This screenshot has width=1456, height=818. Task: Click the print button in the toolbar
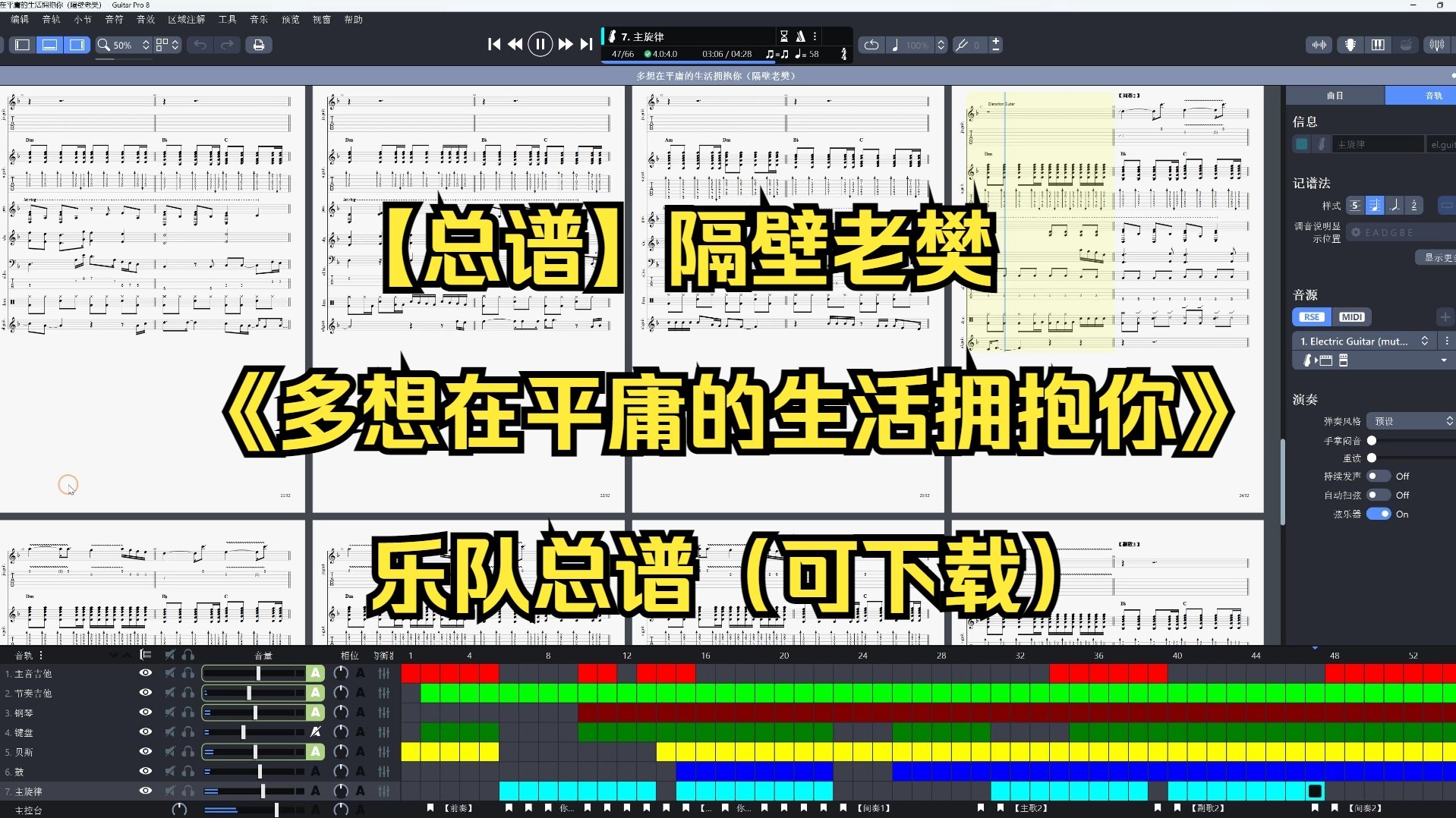pyautogui.click(x=259, y=45)
